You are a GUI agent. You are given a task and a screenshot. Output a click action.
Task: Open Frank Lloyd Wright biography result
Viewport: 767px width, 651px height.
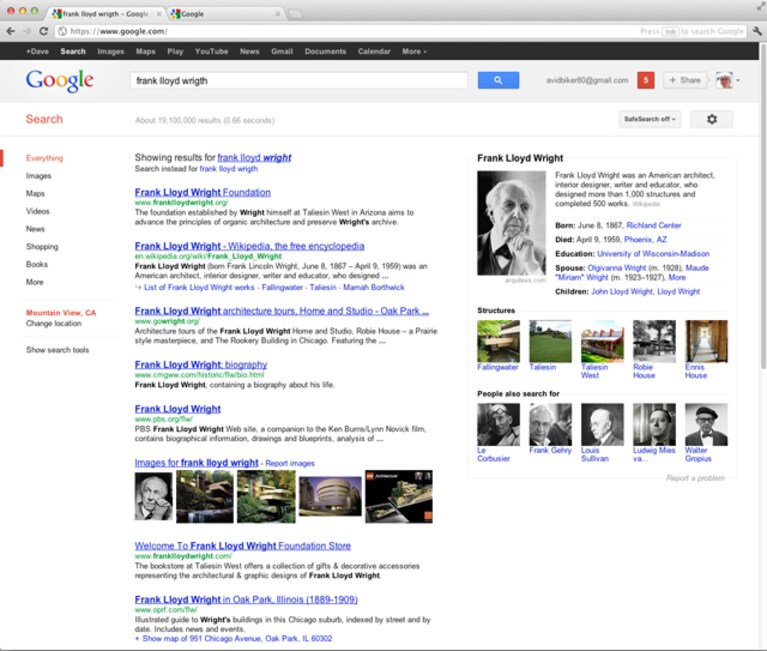[x=201, y=365]
